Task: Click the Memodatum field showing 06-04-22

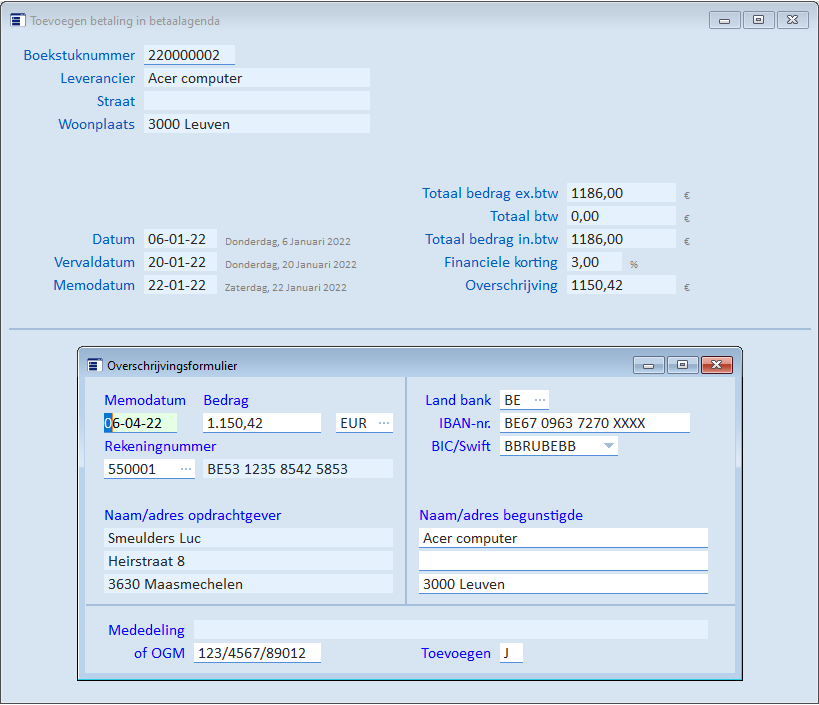Action: pos(140,423)
